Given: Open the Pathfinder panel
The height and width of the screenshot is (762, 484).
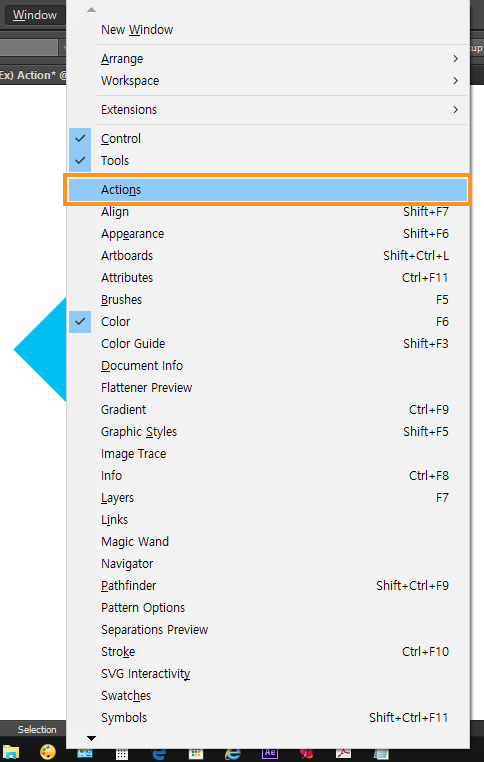Looking at the screenshot, I should 268,586.
